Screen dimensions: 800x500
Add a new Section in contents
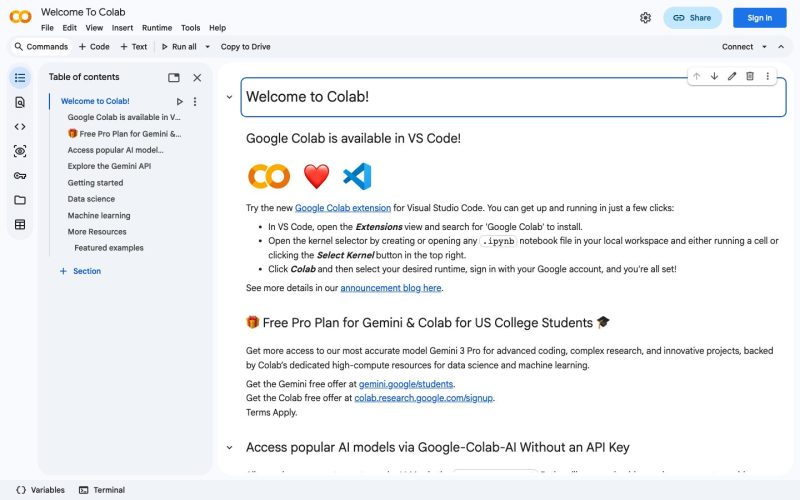pyautogui.click(x=80, y=271)
